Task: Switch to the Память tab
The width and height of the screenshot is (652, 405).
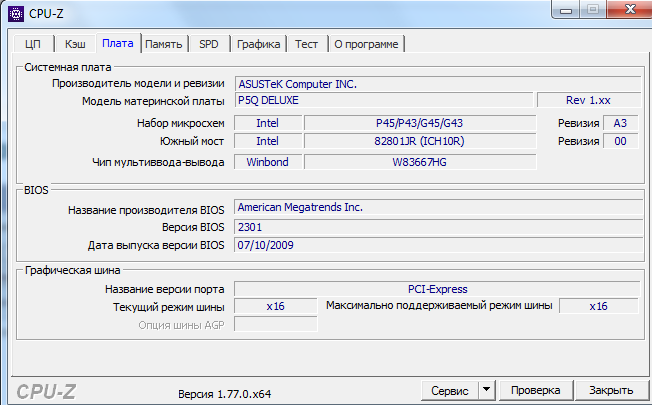Action: point(164,44)
